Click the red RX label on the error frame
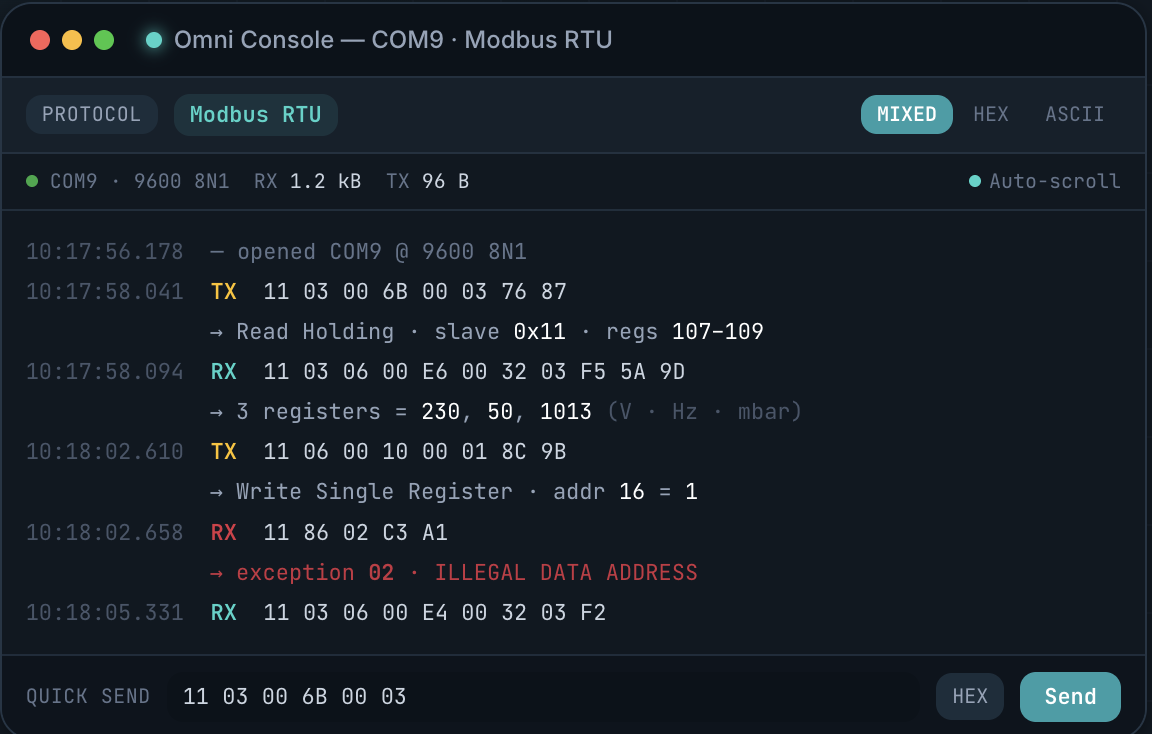 point(223,533)
